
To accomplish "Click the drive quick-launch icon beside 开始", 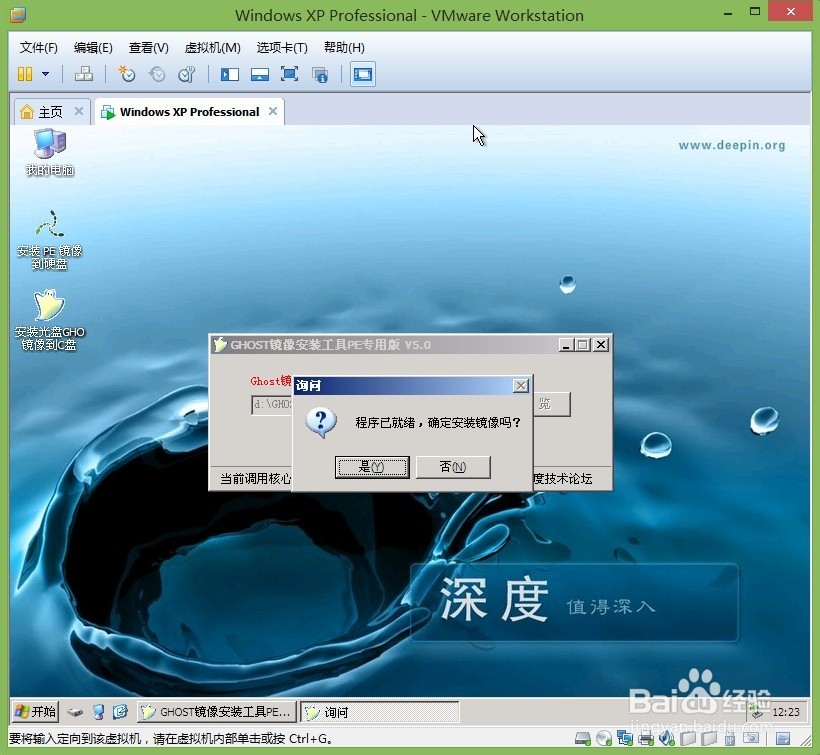I will click(x=75, y=712).
